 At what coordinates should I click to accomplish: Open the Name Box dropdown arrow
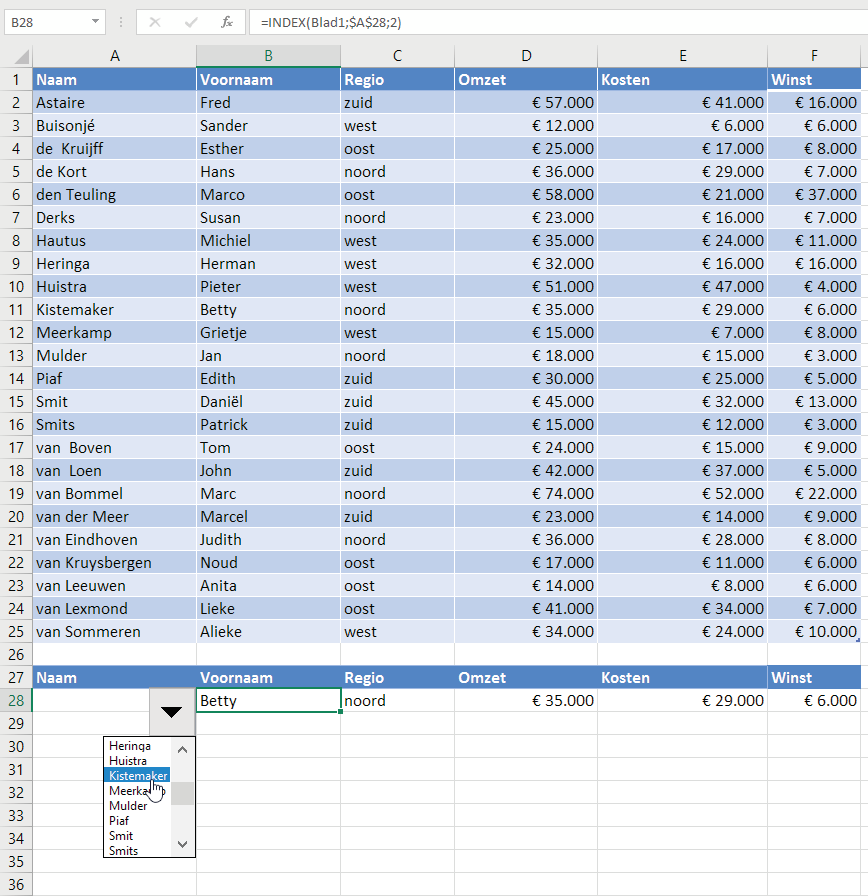[x=95, y=22]
